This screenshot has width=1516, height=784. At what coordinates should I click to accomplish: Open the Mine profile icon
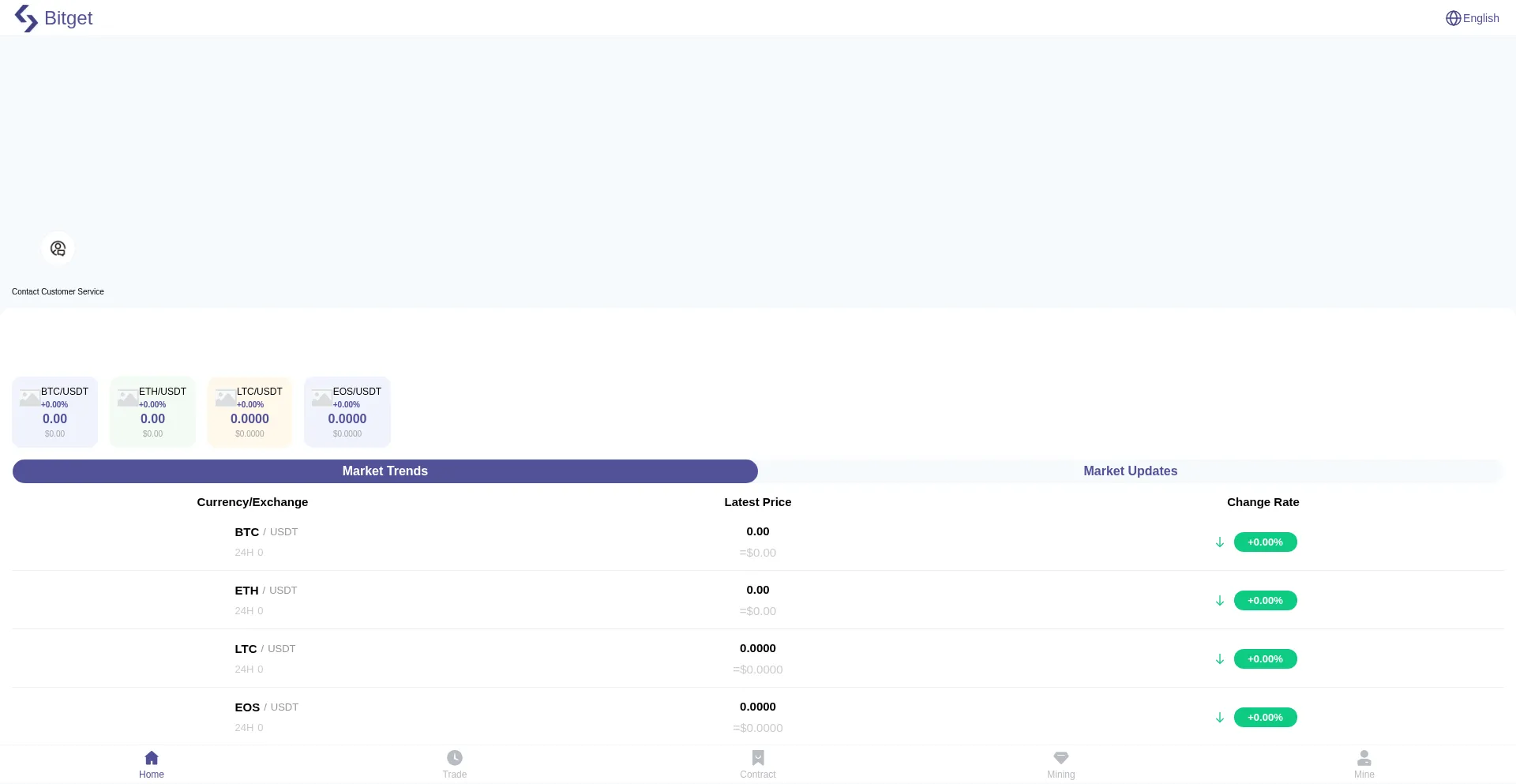1364,758
